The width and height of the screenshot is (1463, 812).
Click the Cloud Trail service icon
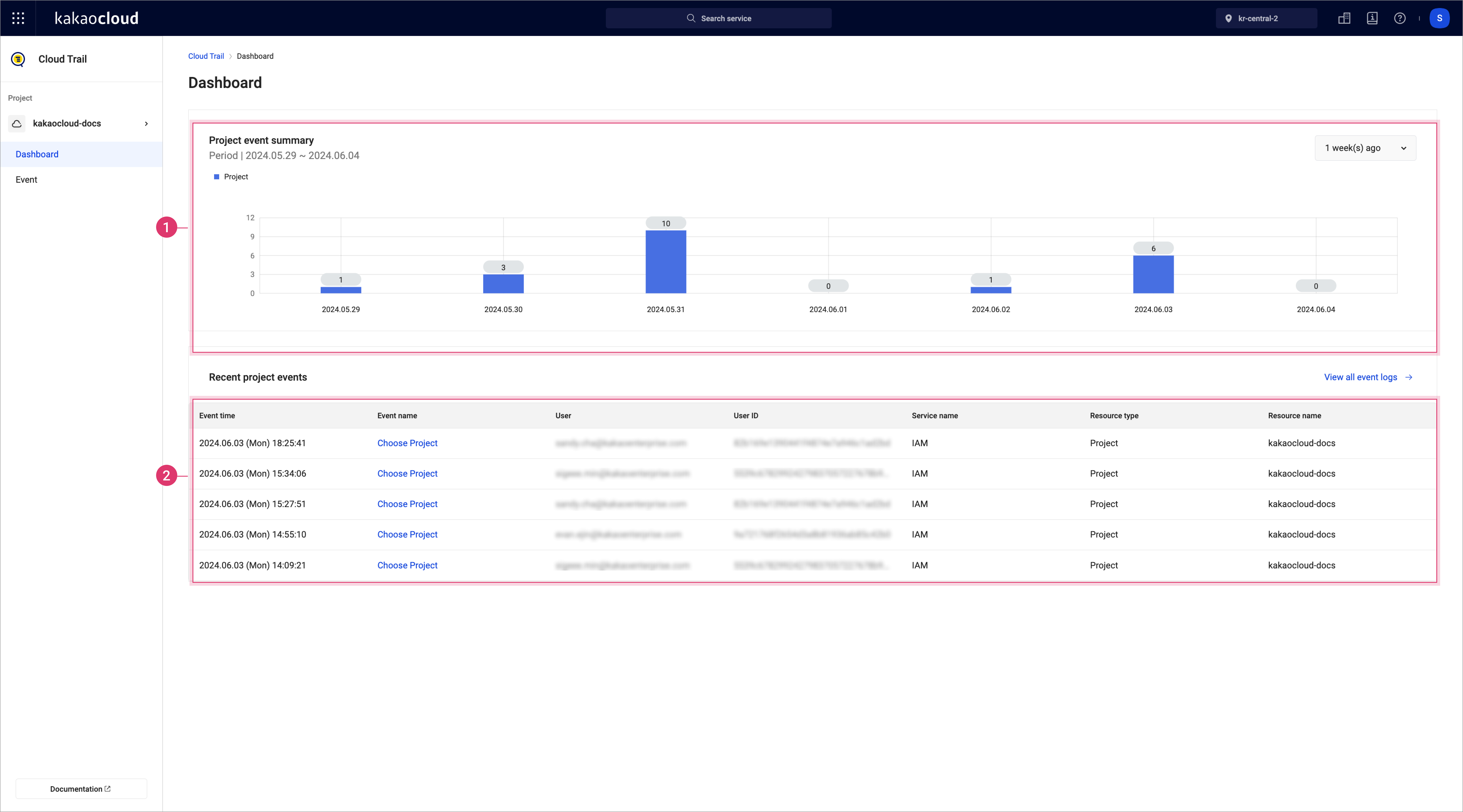tap(18, 59)
